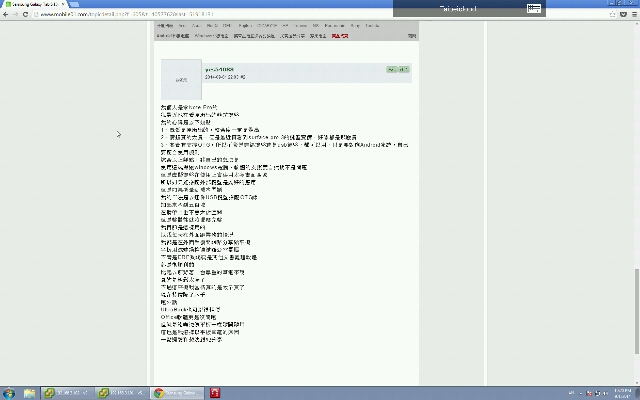Close the Samsung Galaxy Tab tab
The height and width of the screenshot is (400, 640).
coord(63,4)
